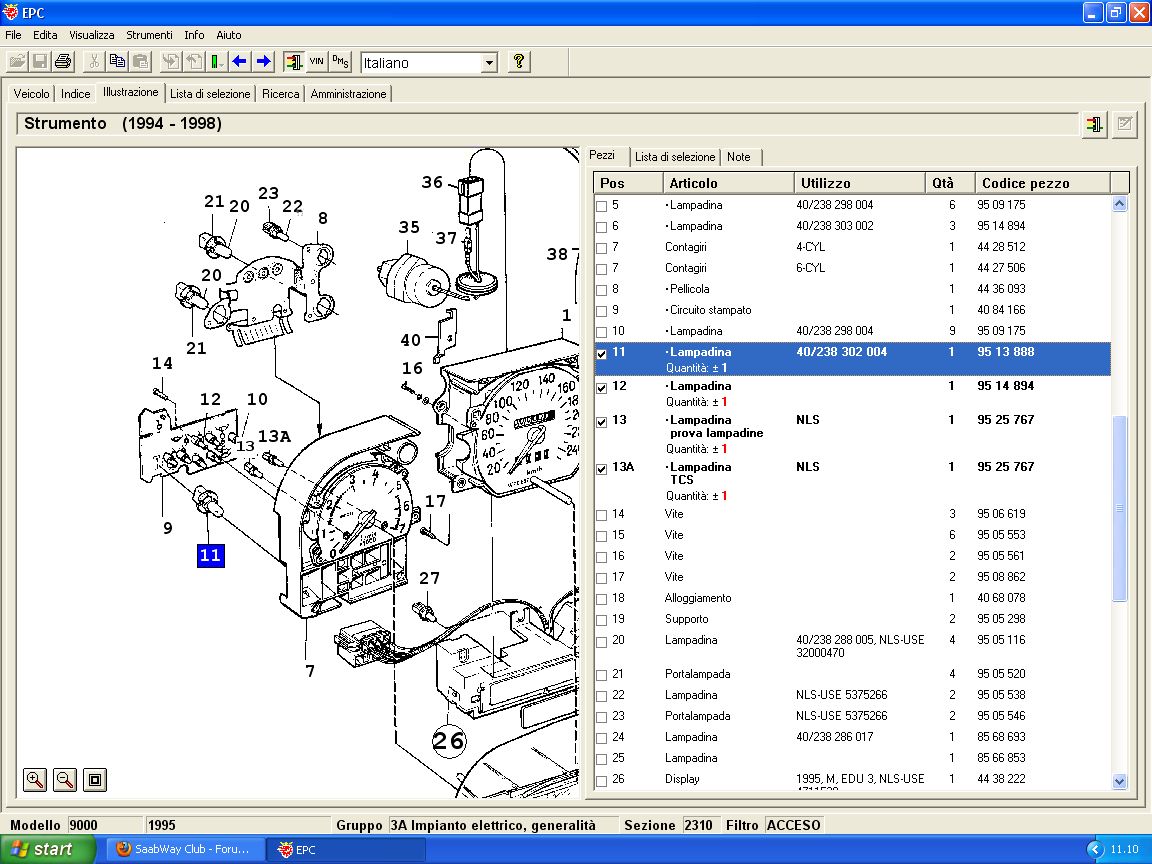Click the VIN toolbar button

317,62
